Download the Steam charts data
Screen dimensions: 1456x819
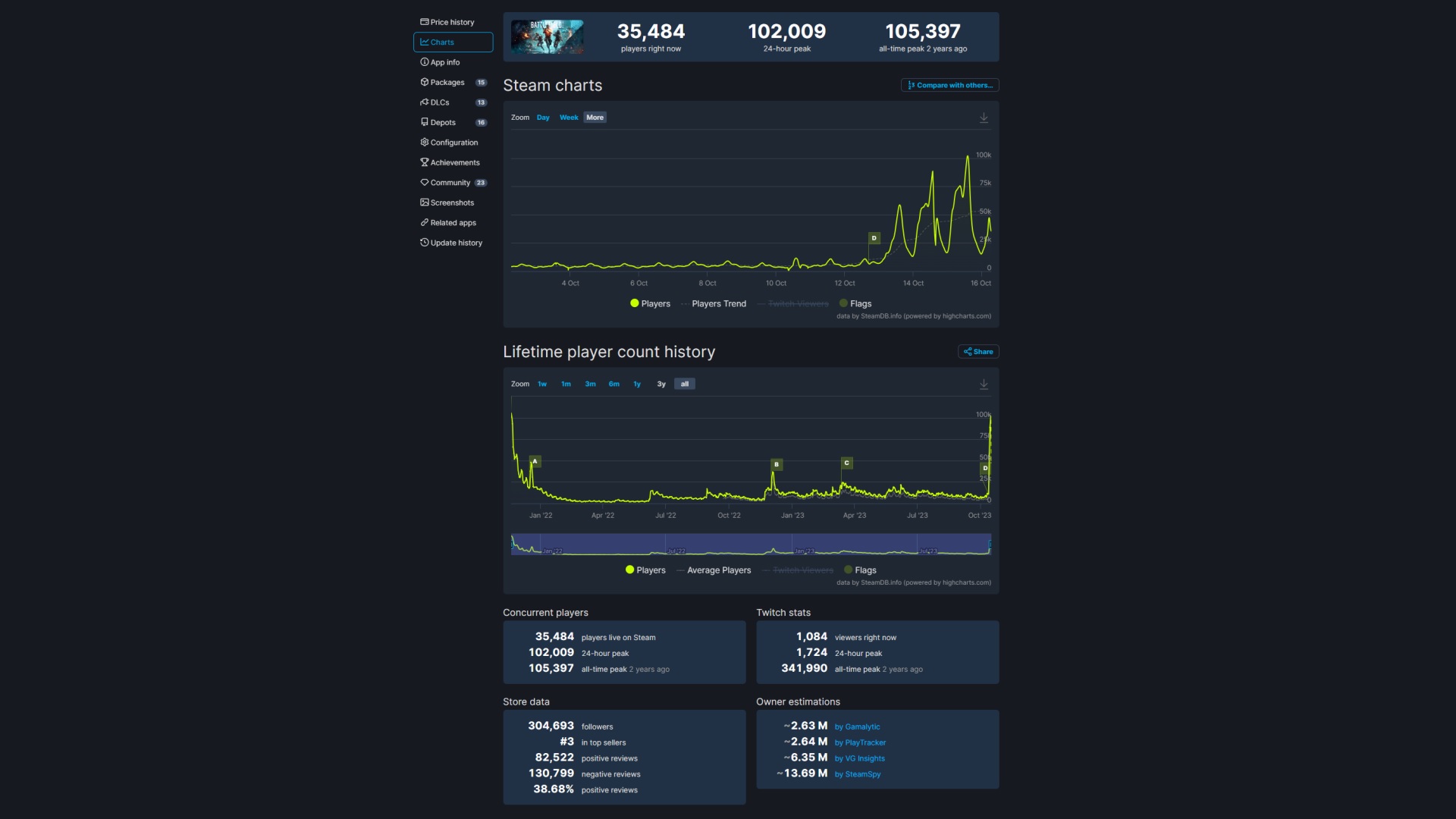984,118
